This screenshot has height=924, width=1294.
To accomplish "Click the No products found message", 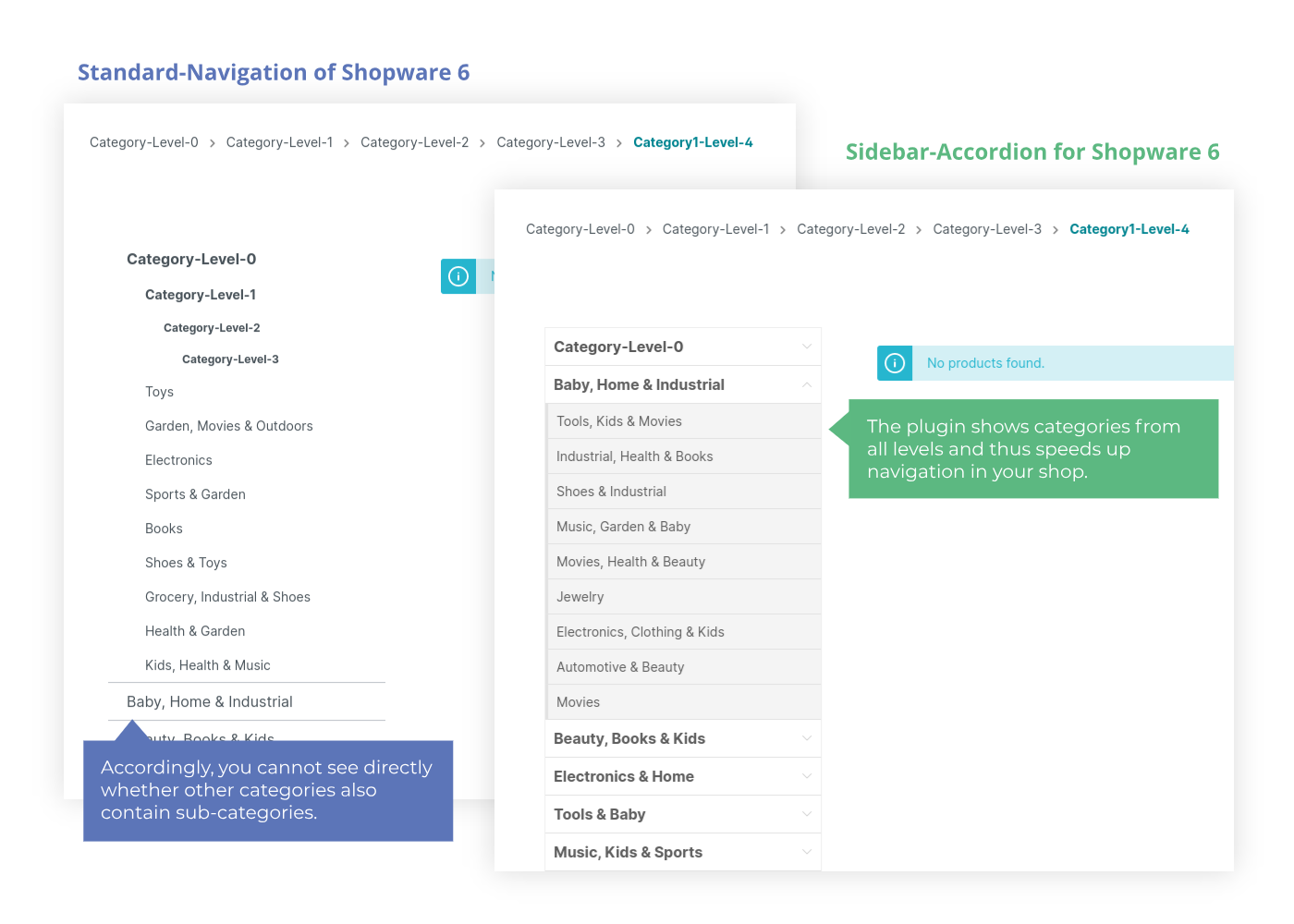I will coord(985,363).
